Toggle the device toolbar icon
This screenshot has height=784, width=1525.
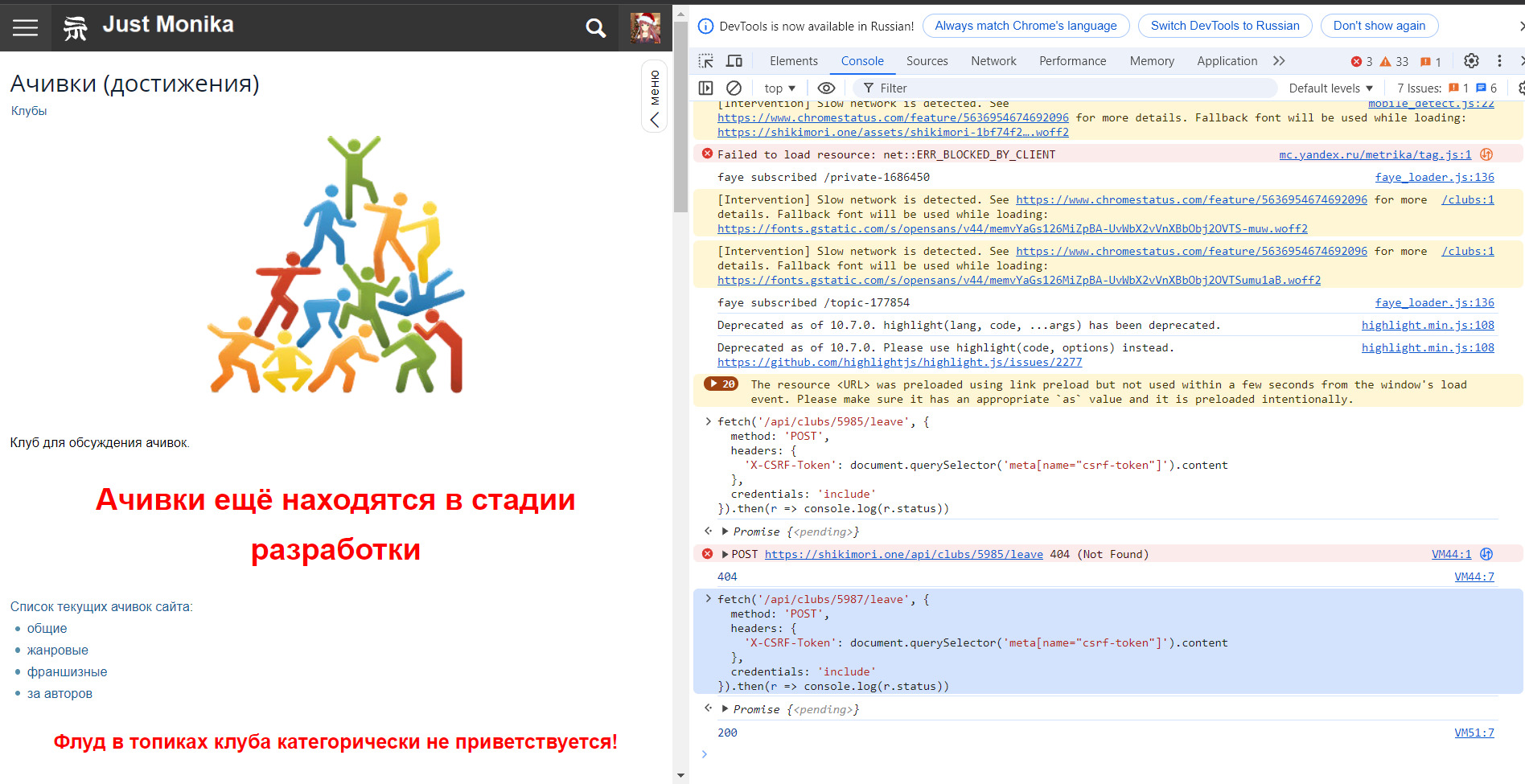point(734,61)
